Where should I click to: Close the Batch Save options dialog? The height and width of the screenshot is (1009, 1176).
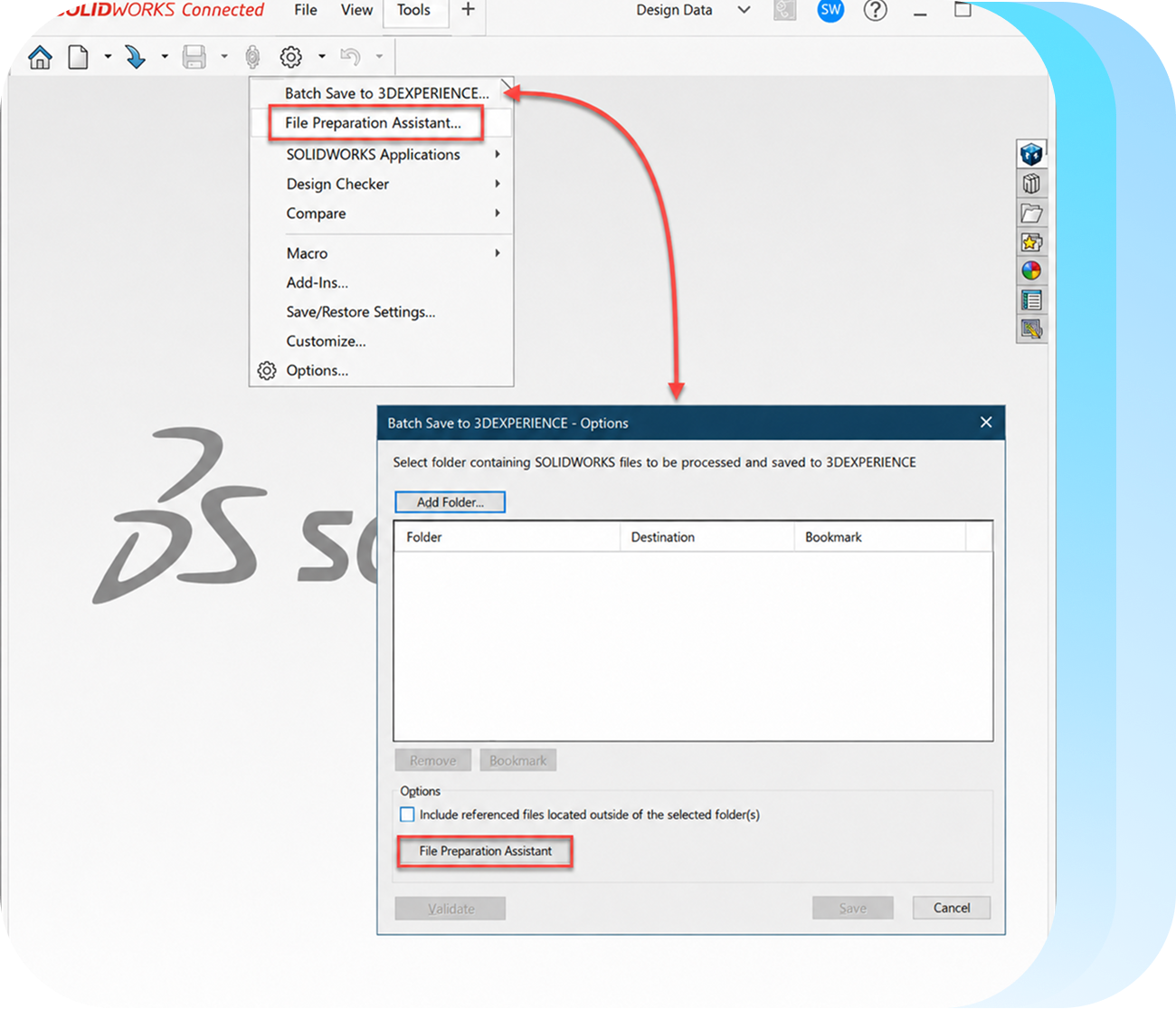coord(986,423)
